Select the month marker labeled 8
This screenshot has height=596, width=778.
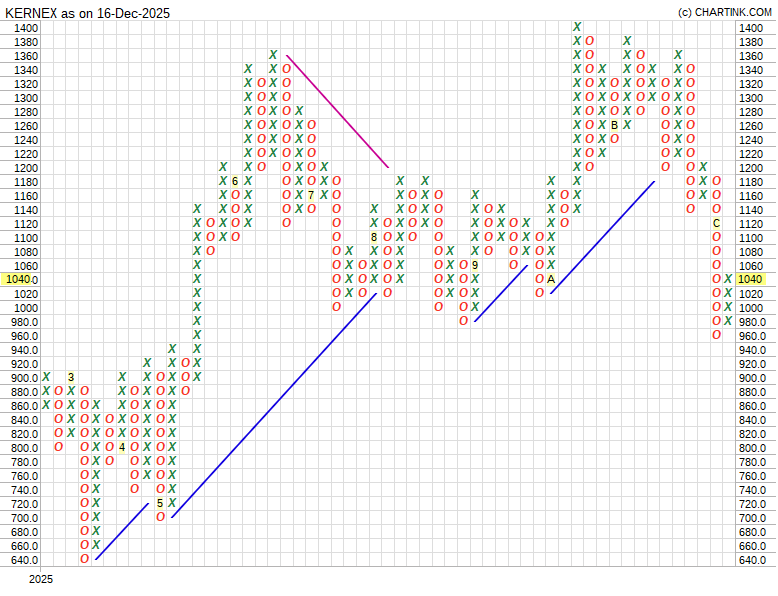point(374,237)
